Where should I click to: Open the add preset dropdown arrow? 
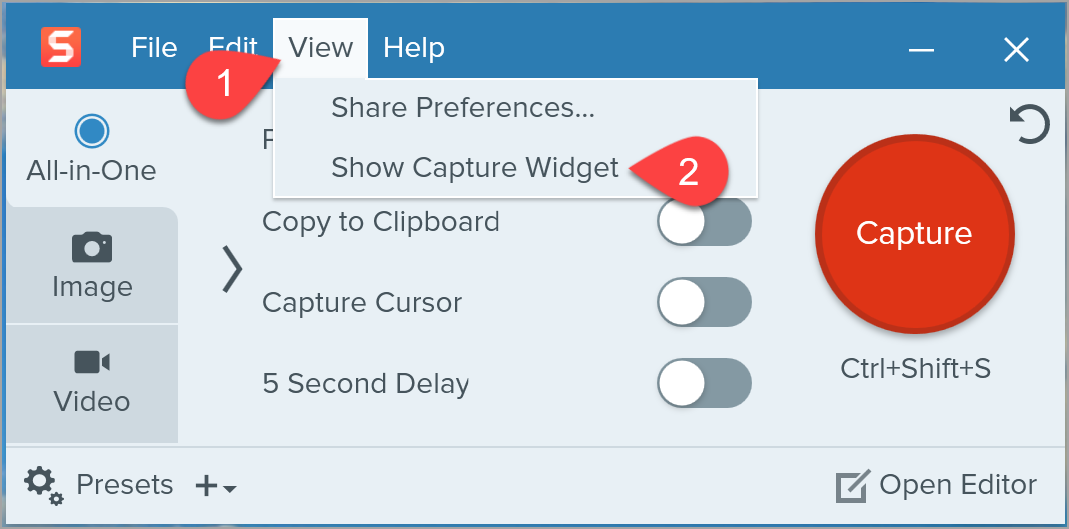pos(230,489)
